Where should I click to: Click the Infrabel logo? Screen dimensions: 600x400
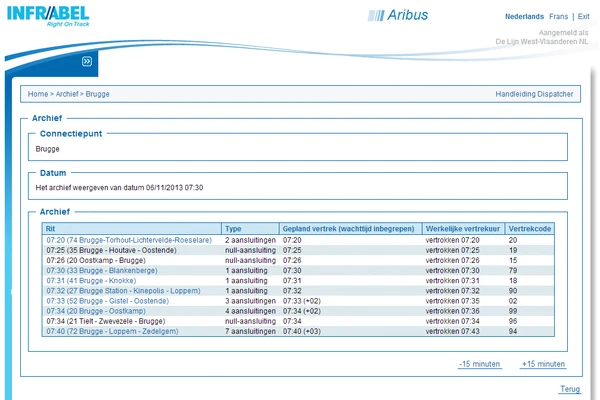pos(48,16)
